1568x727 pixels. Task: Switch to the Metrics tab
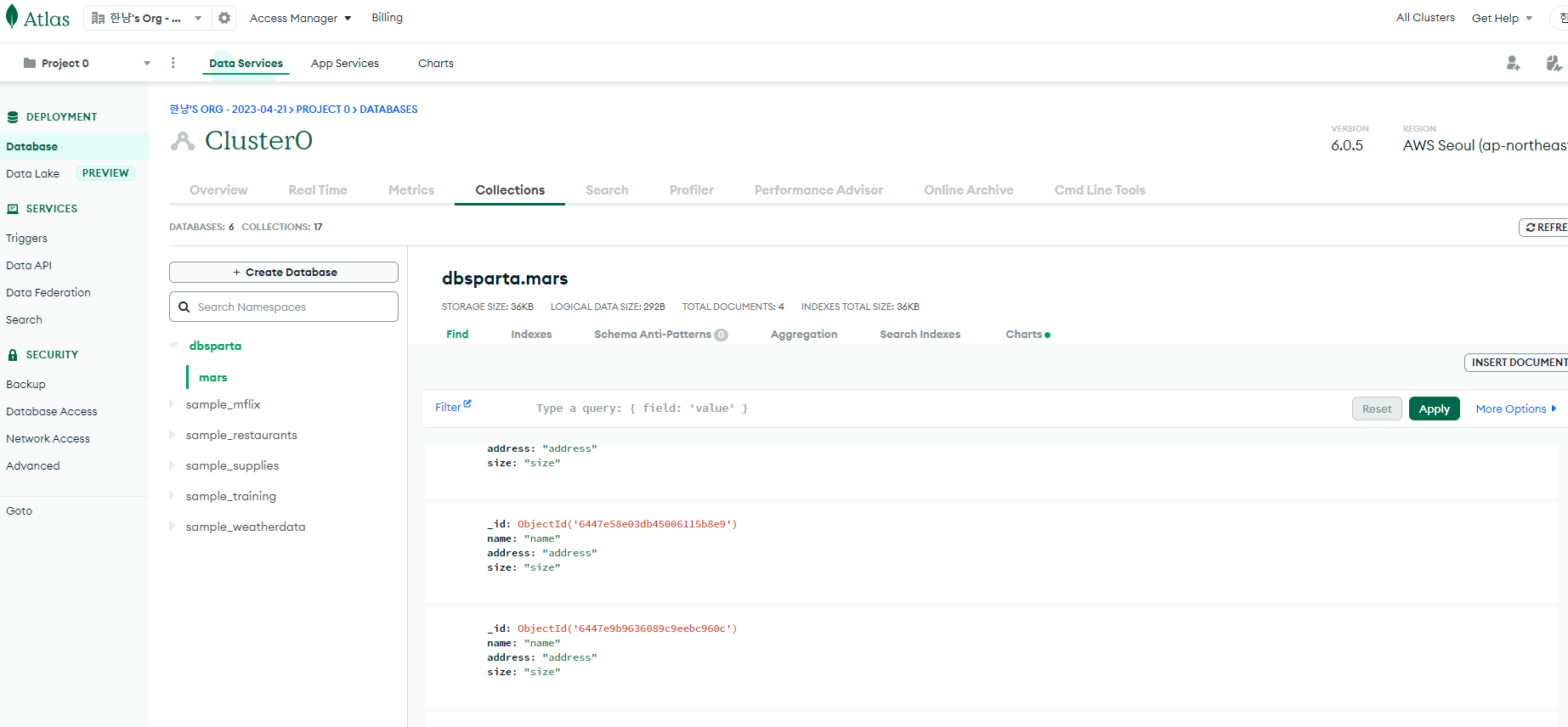[411, 190]
